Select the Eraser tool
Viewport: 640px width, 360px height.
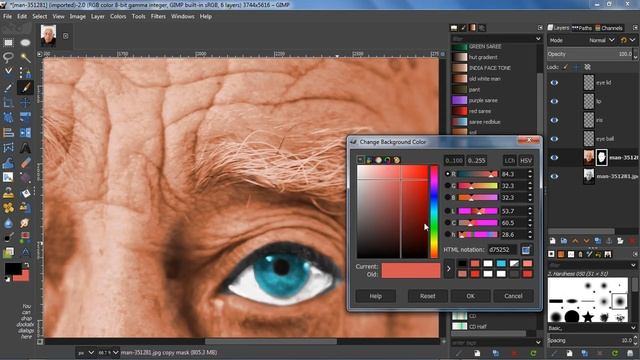coord(25,163)
